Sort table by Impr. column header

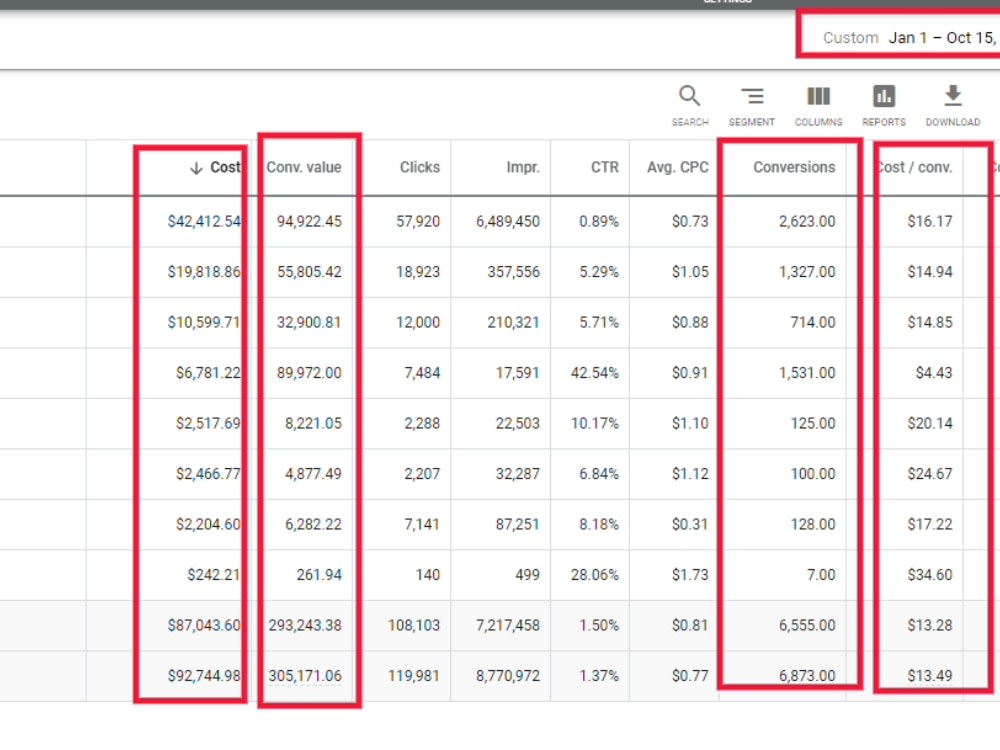(x=523, y=167)
